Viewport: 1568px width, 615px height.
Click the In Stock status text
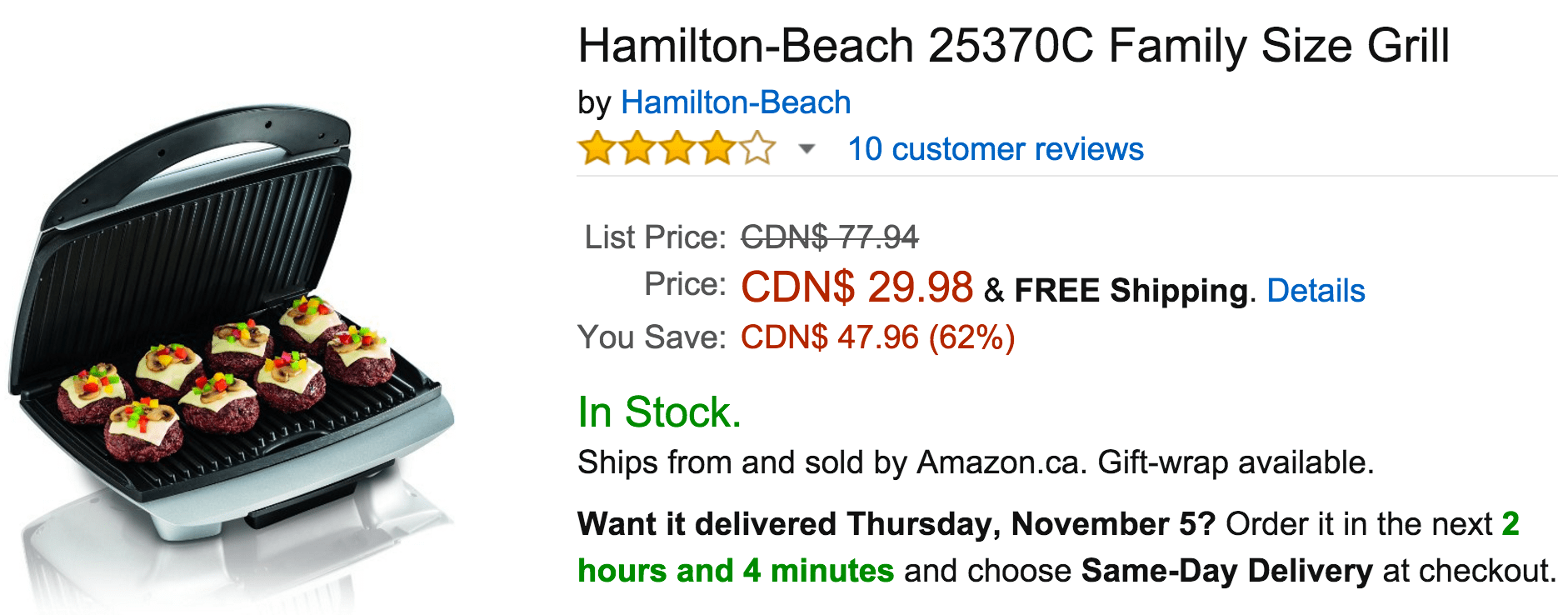(x=661, y=410)
